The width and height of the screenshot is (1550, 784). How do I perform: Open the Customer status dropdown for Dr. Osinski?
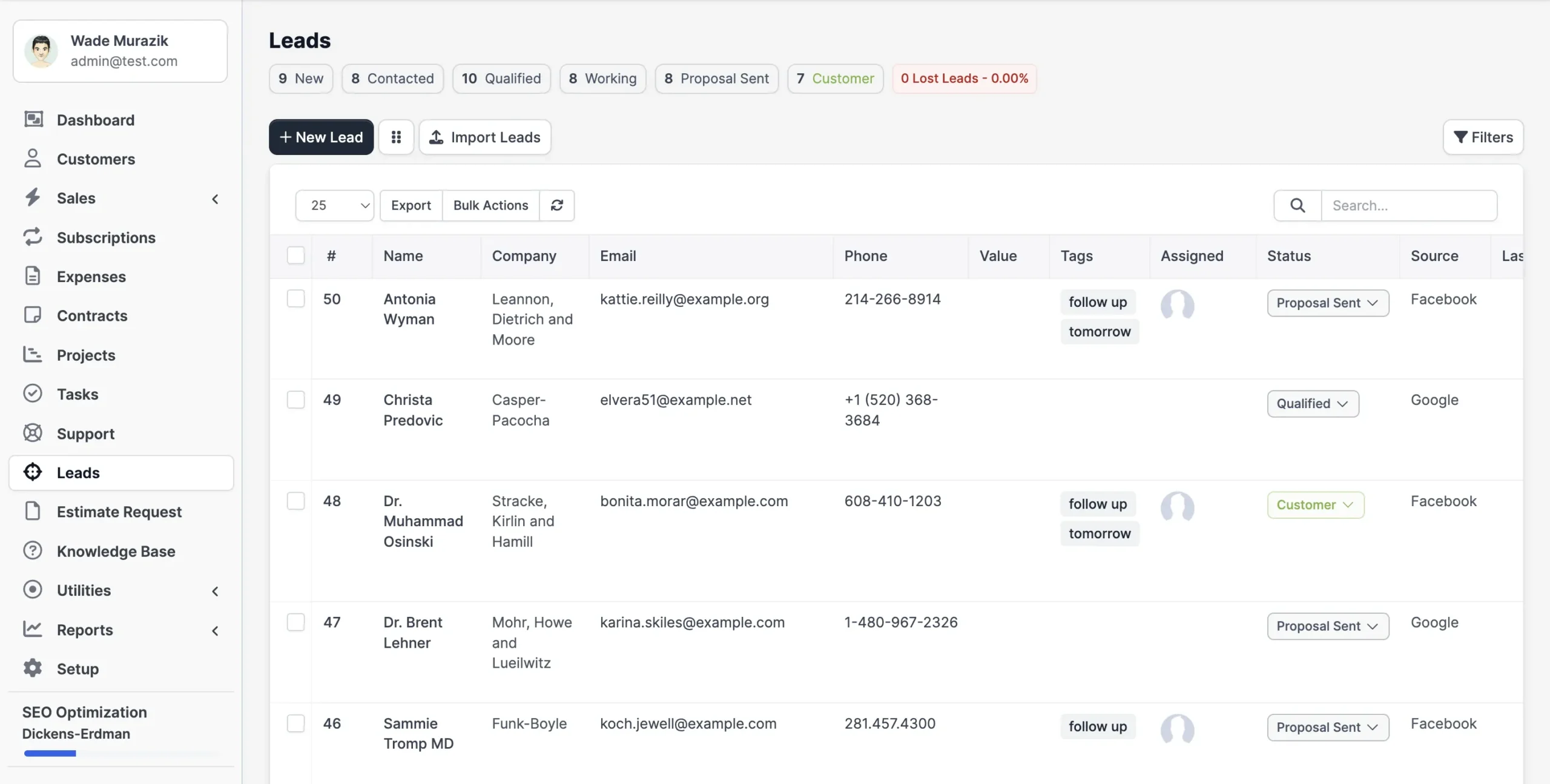tap(1315, 504)
